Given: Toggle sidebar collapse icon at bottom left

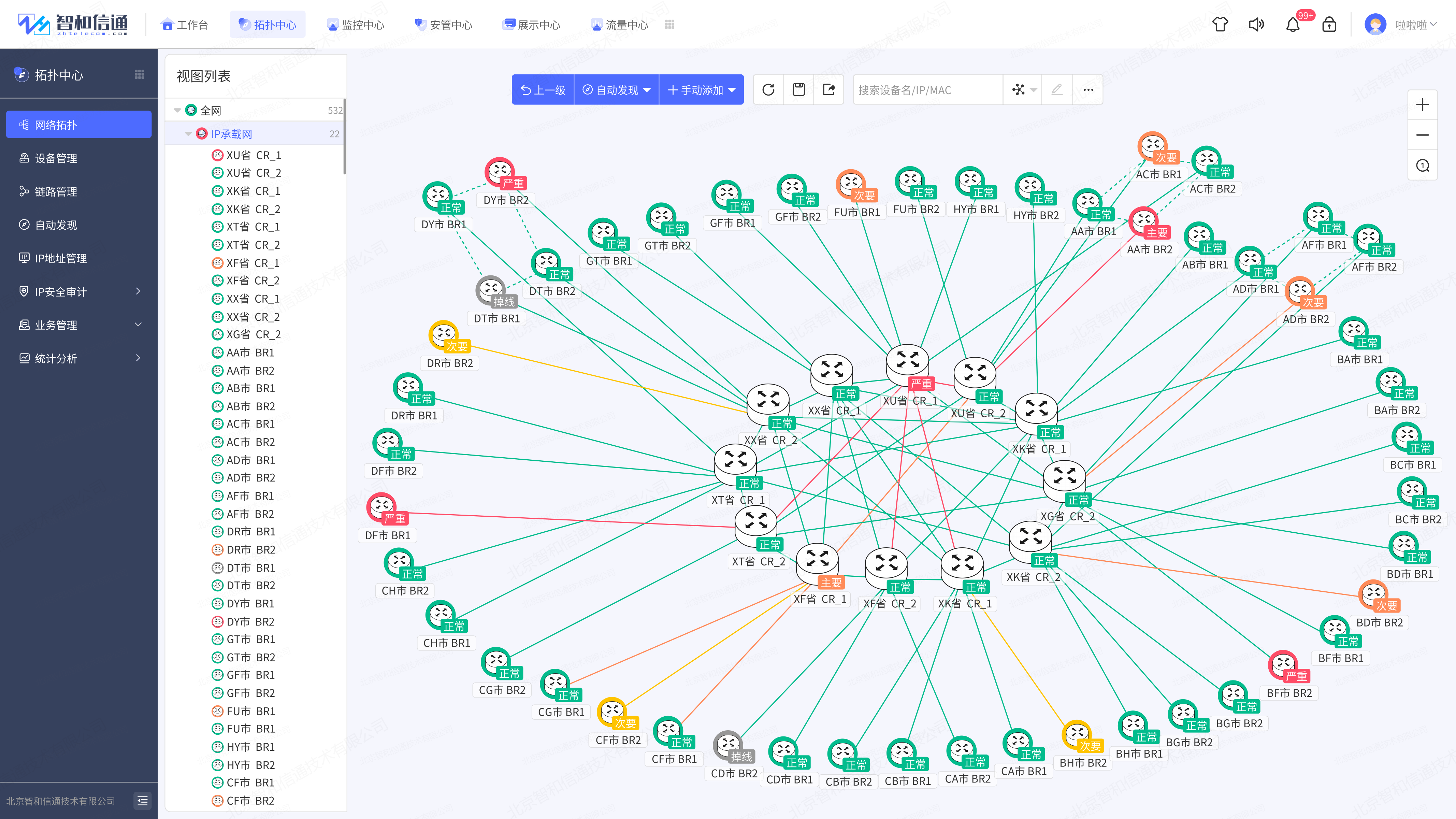Looking at the screenshot, I should tap(142, 800).
